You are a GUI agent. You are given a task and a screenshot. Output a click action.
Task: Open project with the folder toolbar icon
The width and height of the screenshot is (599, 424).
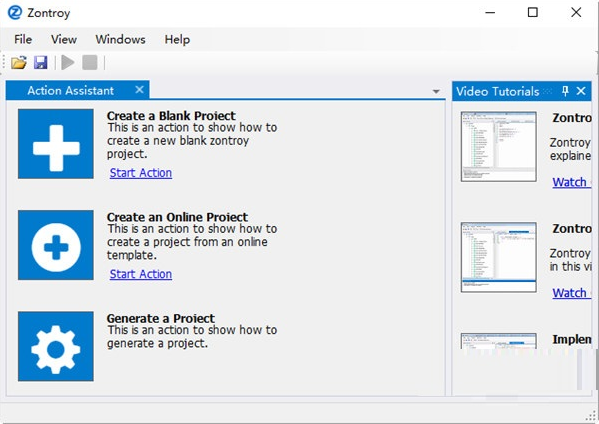(x=19, y=62)
